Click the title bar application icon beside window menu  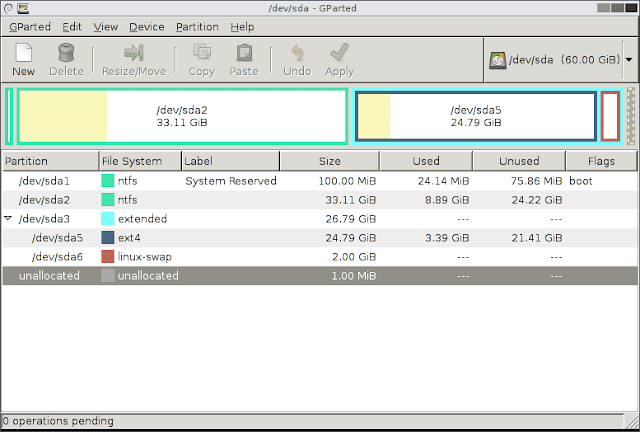point(23,8)
